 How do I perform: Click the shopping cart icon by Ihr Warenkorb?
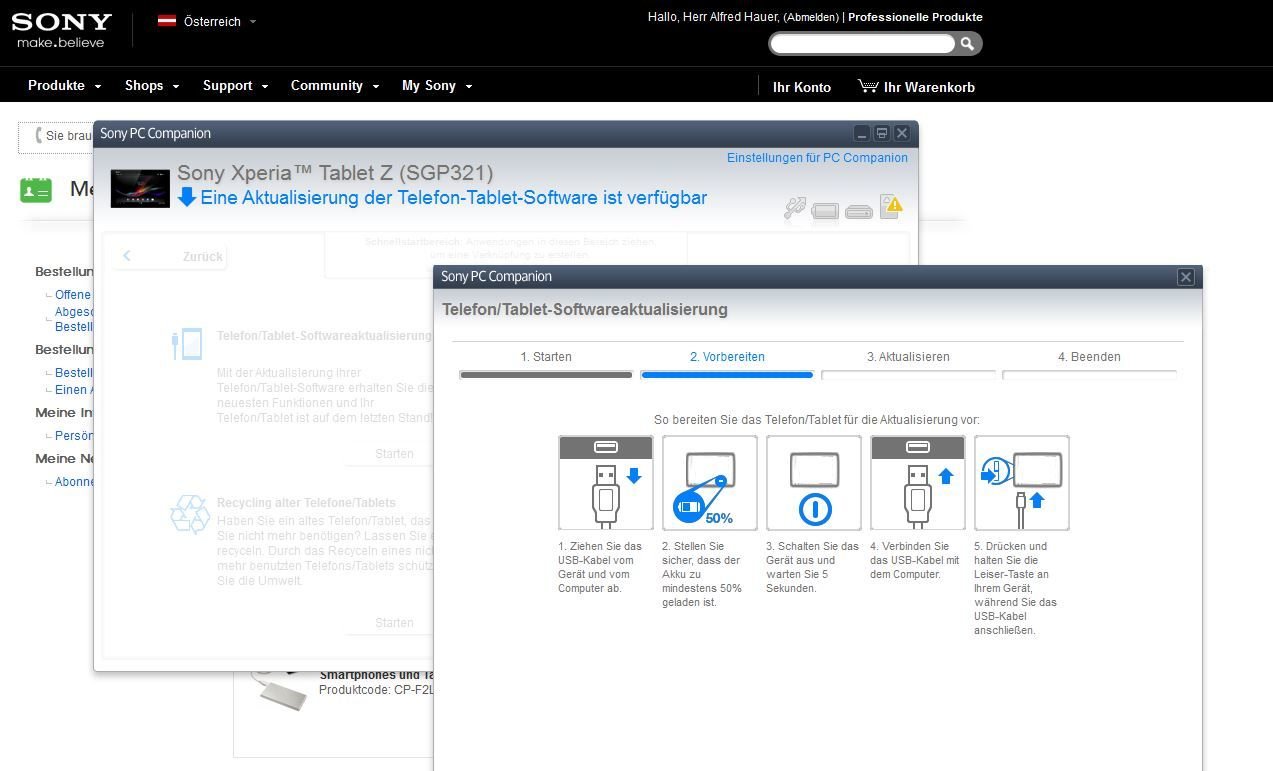[x=867, y=86]
